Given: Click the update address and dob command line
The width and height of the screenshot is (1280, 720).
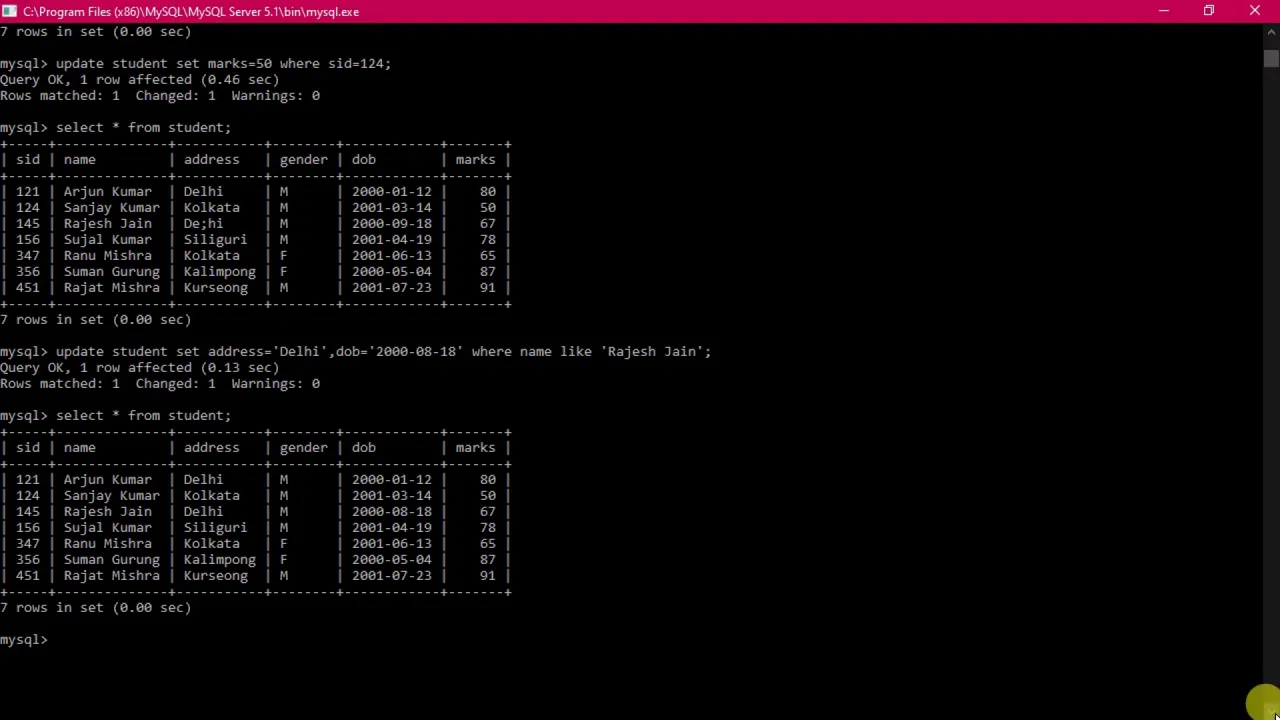Looking at the screenshot, I should [x=383, y=352].
